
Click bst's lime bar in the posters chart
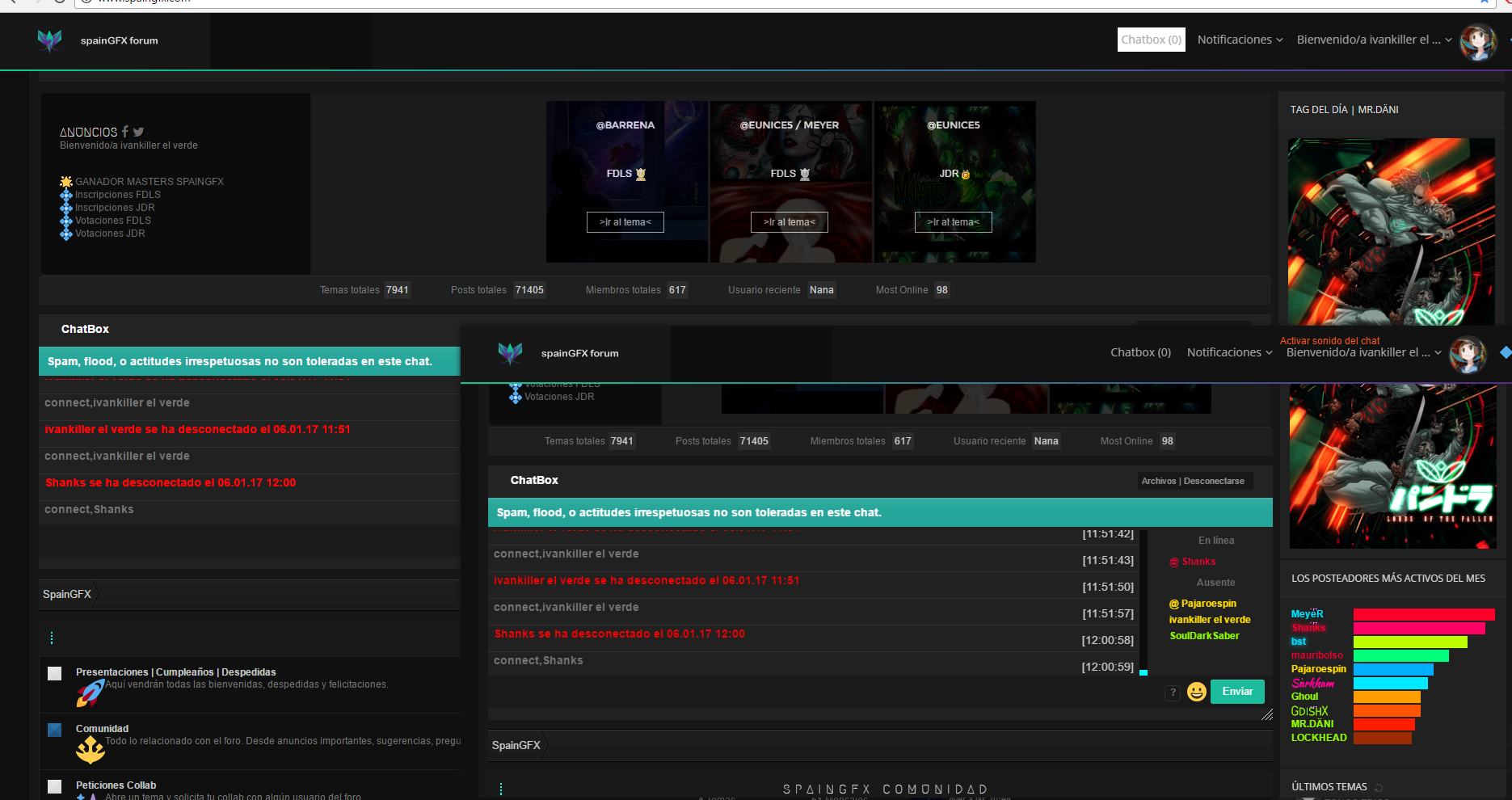click(1410, 642)
